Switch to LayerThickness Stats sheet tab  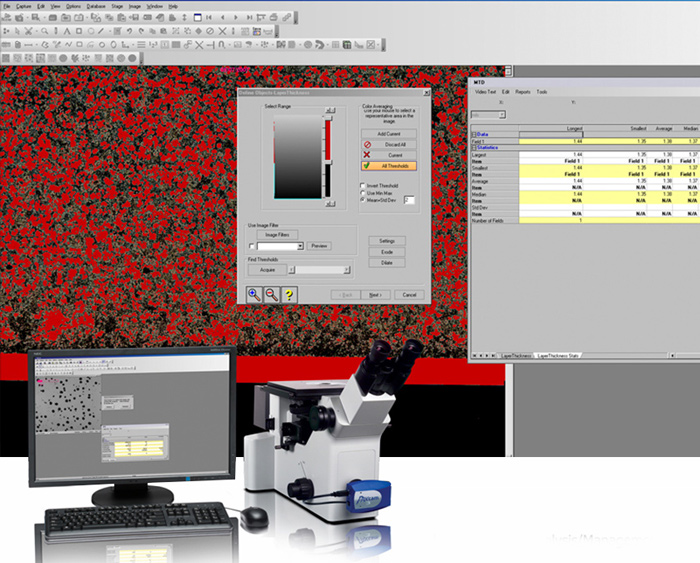click(x=558, y=355)
